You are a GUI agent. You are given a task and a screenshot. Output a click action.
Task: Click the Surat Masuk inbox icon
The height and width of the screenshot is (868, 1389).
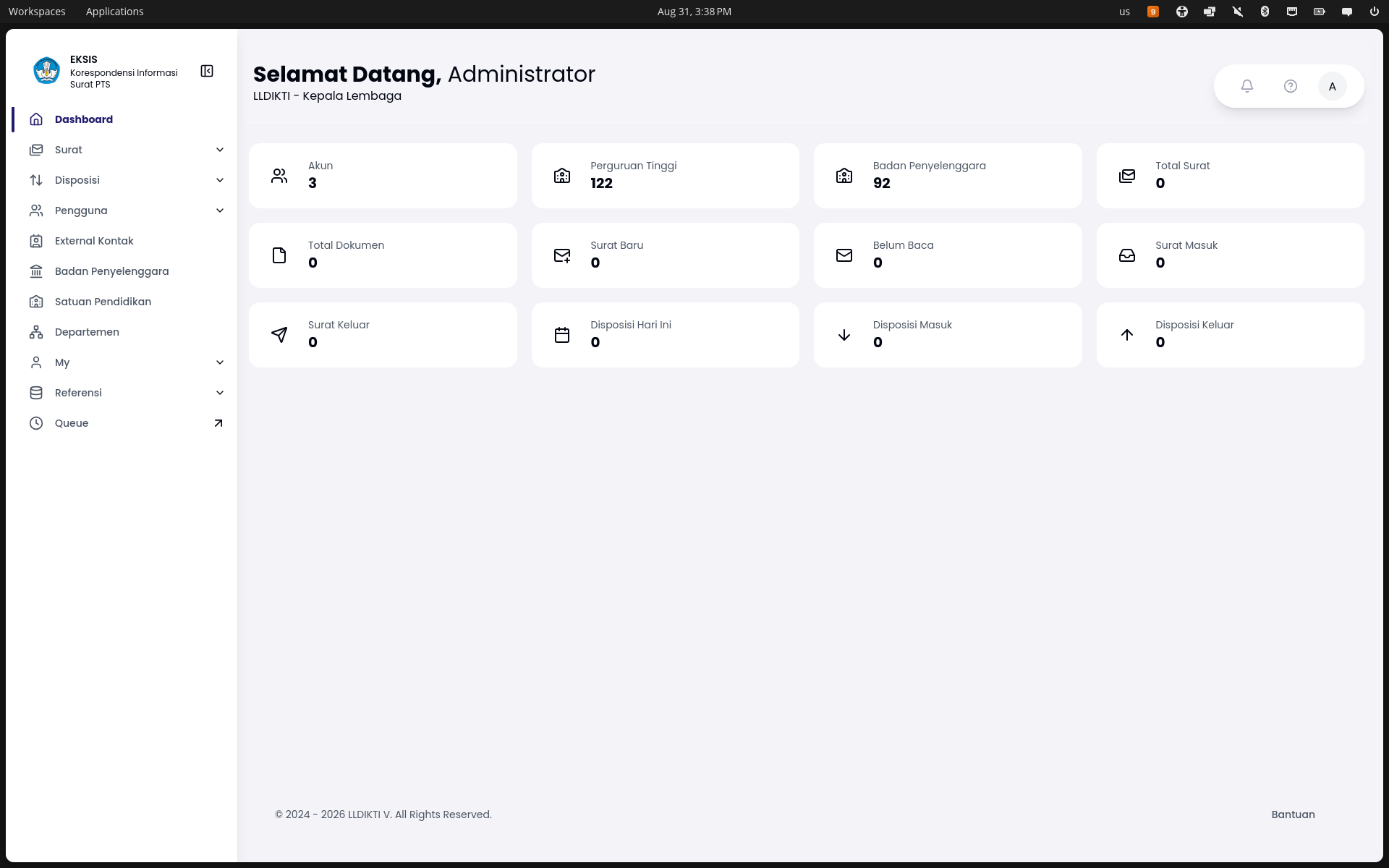click(x=1127, y=255)
